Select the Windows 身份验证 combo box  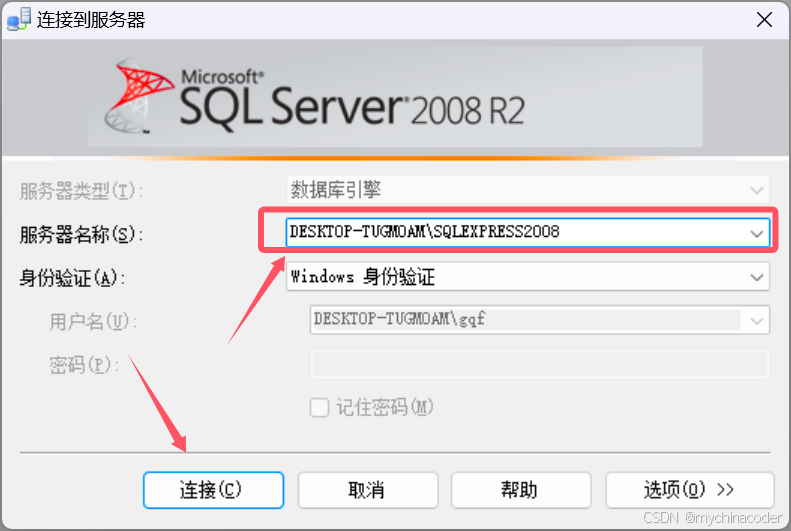pos(528,276)
